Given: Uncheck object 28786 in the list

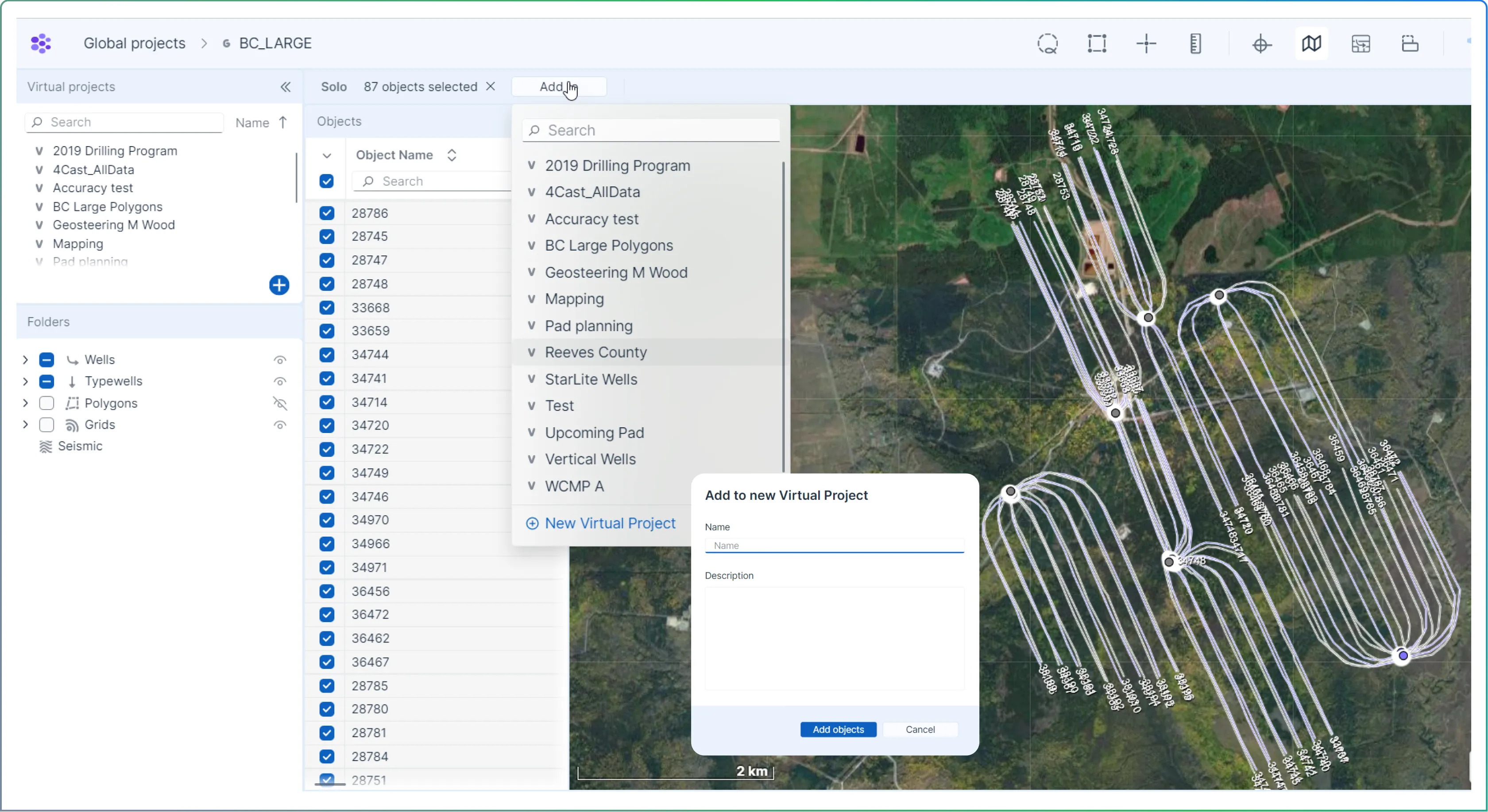Looking at the screenshot, I should pos(326,213).
